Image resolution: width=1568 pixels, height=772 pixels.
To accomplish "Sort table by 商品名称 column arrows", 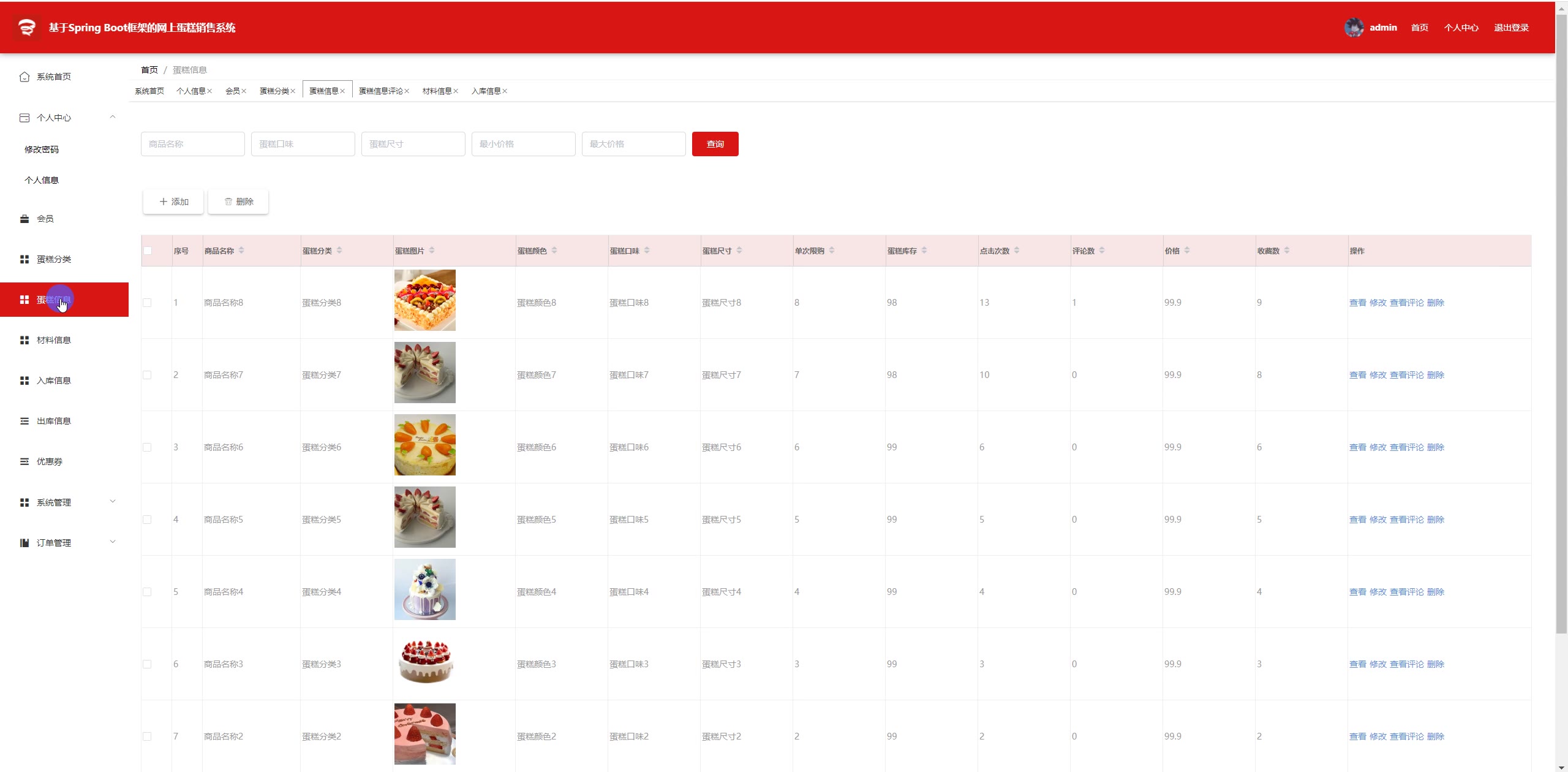I will point(241,251).
